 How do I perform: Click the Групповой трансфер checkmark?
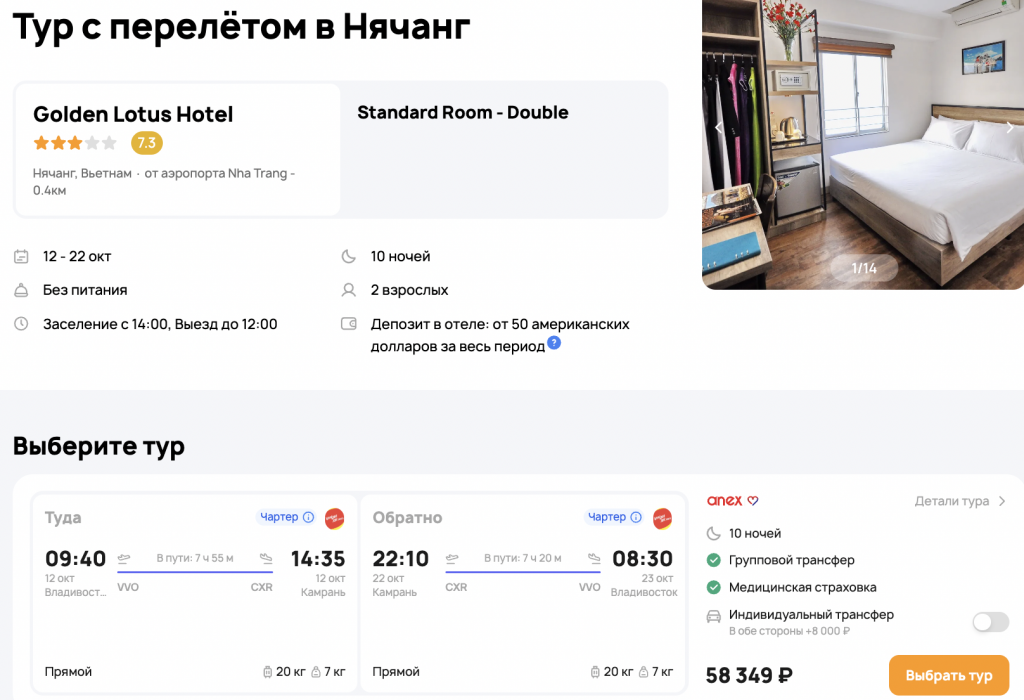(x=714, y=560)
